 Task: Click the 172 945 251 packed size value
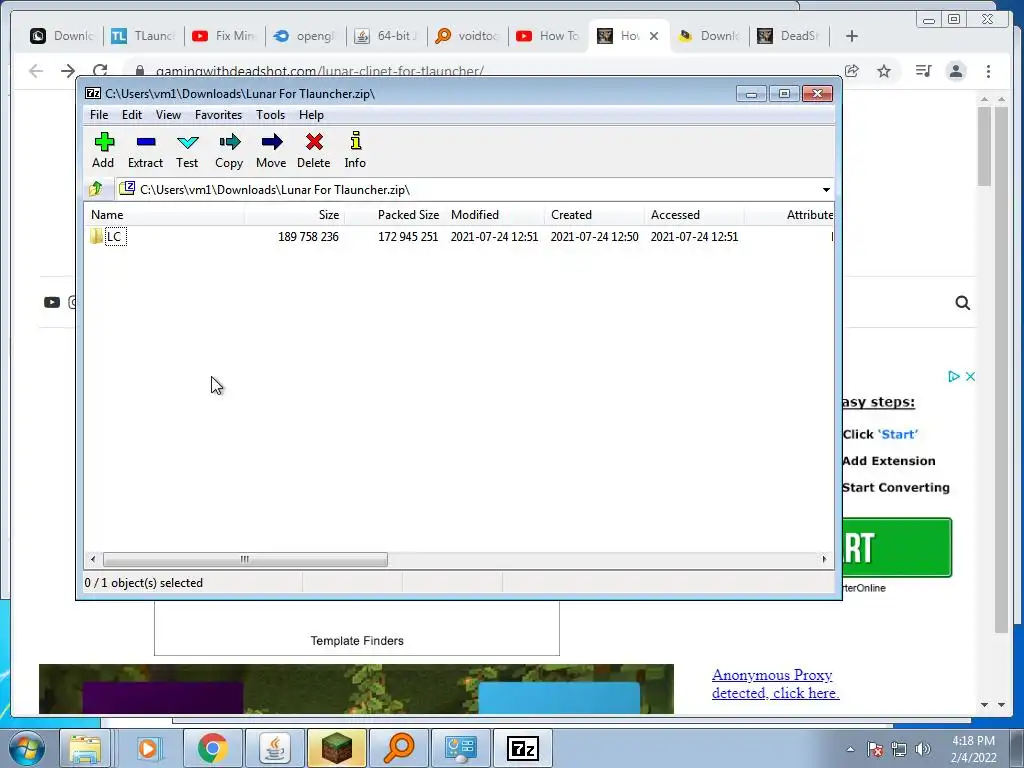pyautogui.click(x=408, y=237)
